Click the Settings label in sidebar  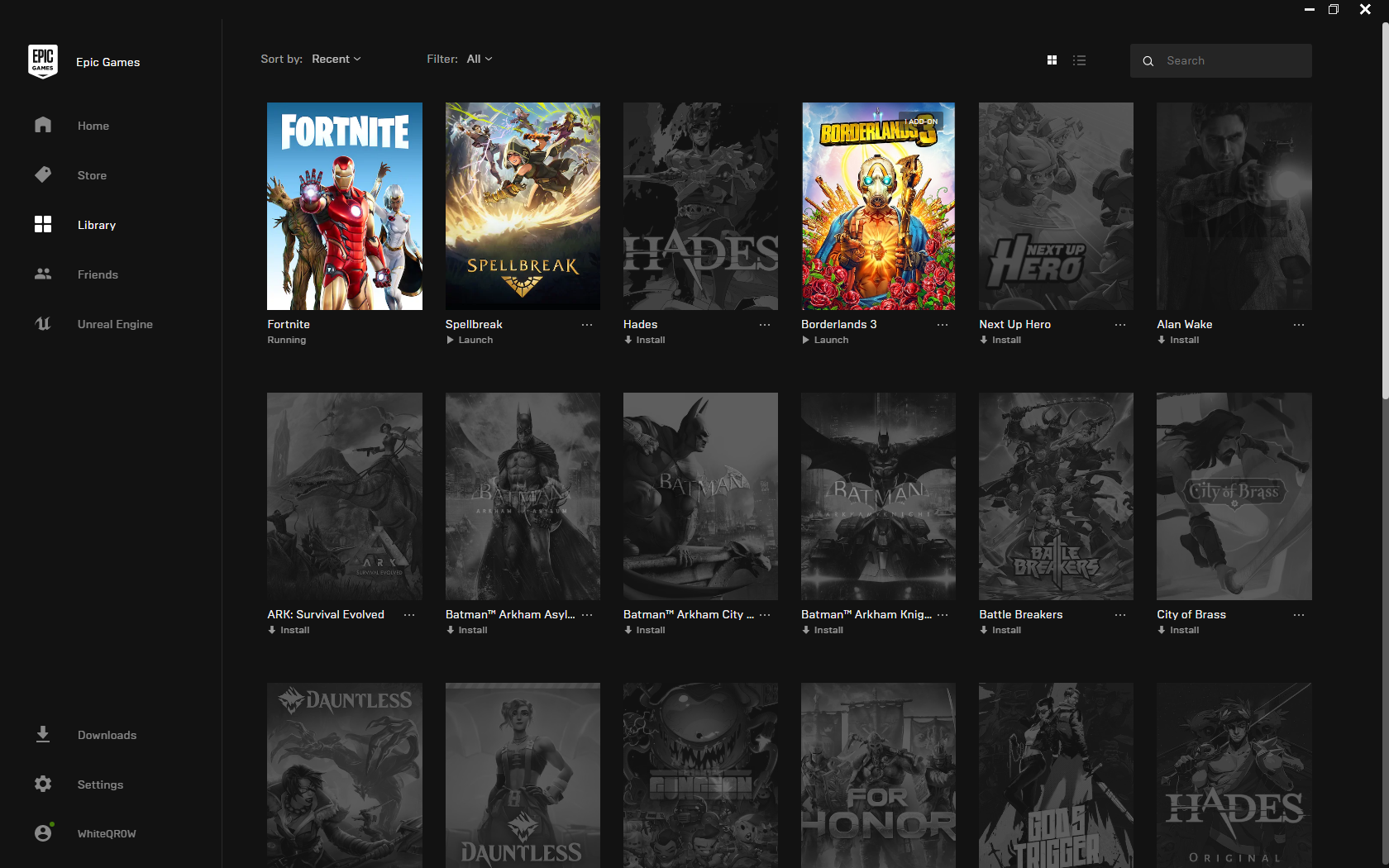tap(100, 785)
